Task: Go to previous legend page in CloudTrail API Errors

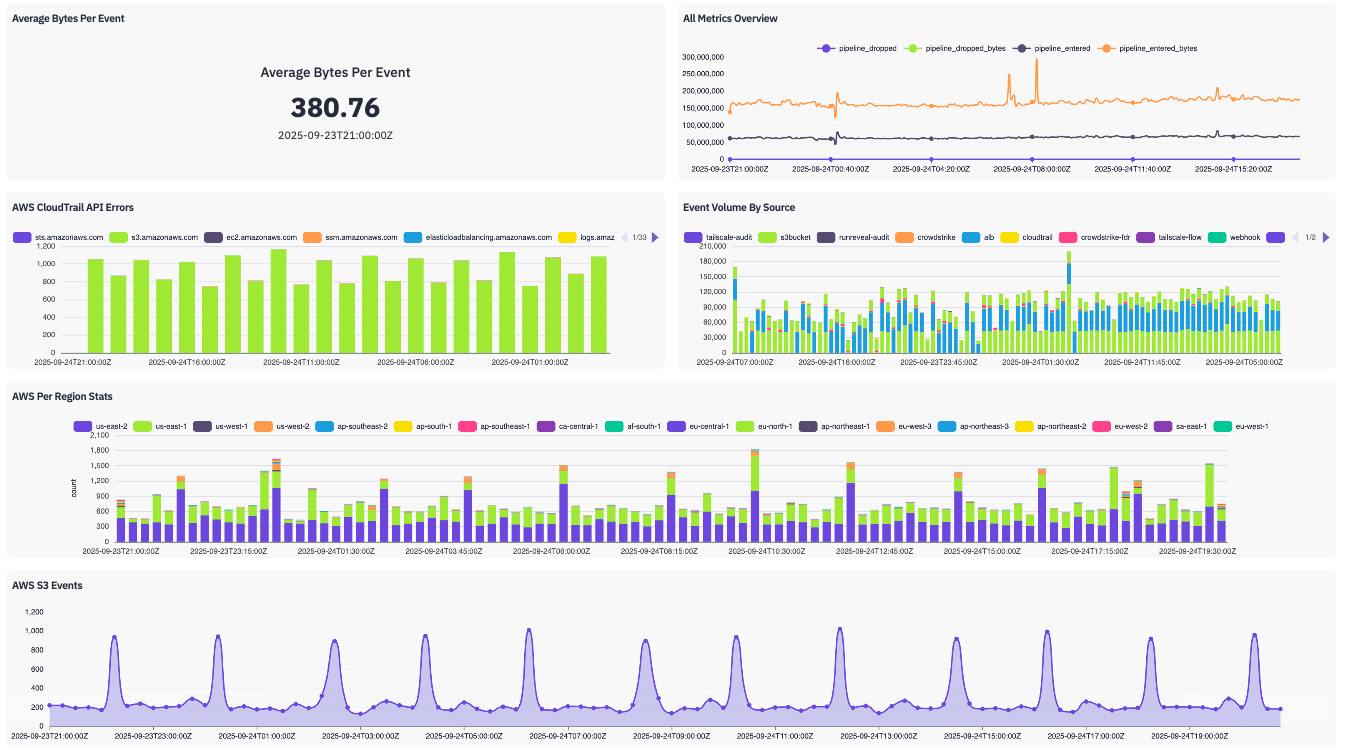Action: (624, 237)
